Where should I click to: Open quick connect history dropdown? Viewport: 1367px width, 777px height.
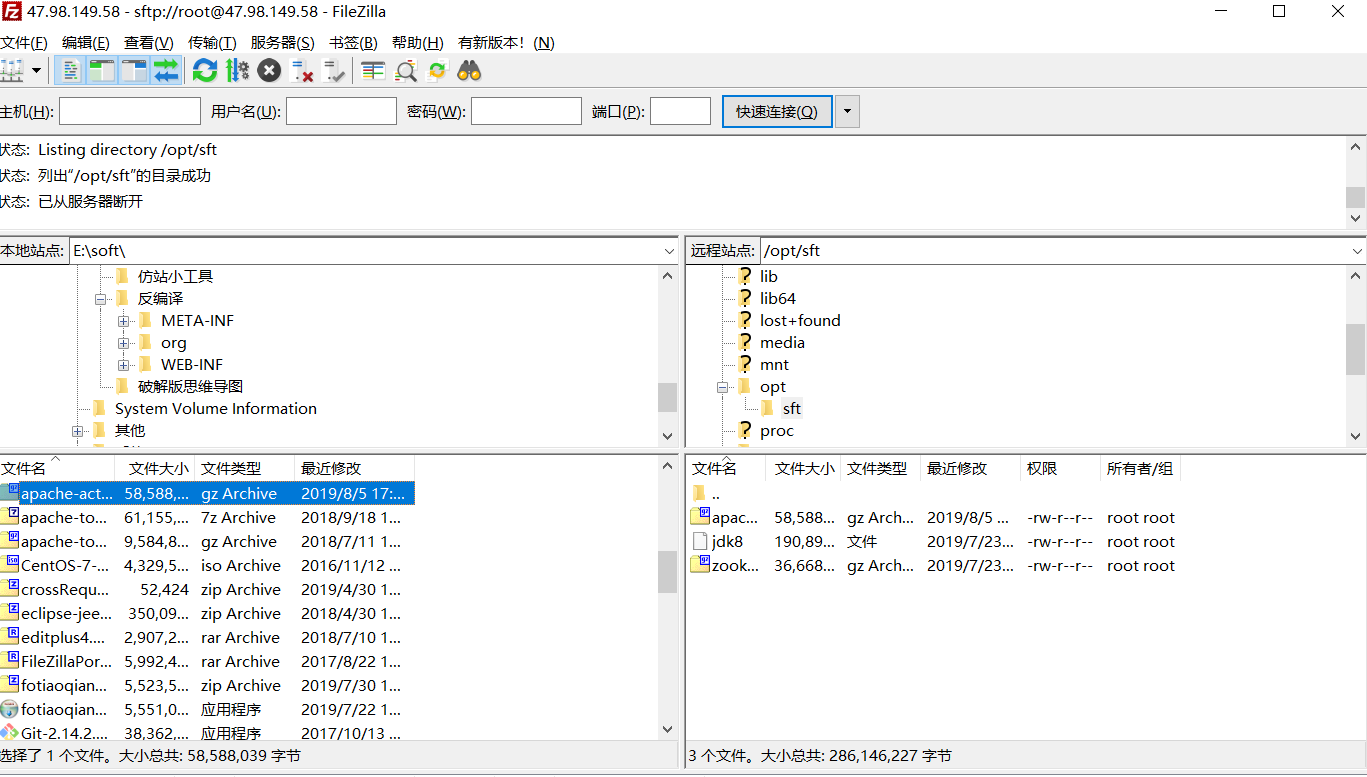pyautogui.click(x=847, y=111)
